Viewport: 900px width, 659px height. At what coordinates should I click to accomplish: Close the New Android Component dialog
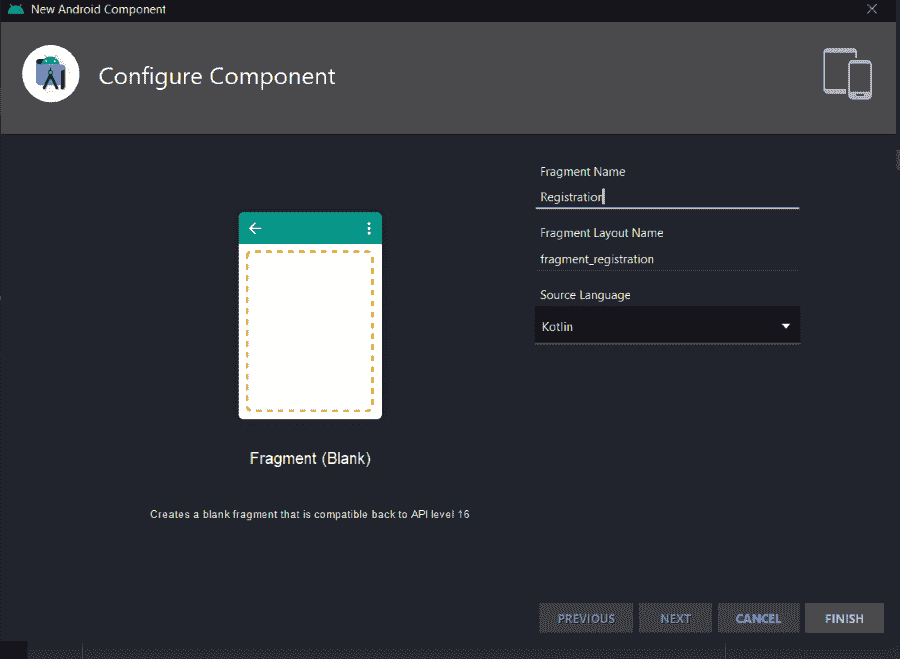coord(872,10)
